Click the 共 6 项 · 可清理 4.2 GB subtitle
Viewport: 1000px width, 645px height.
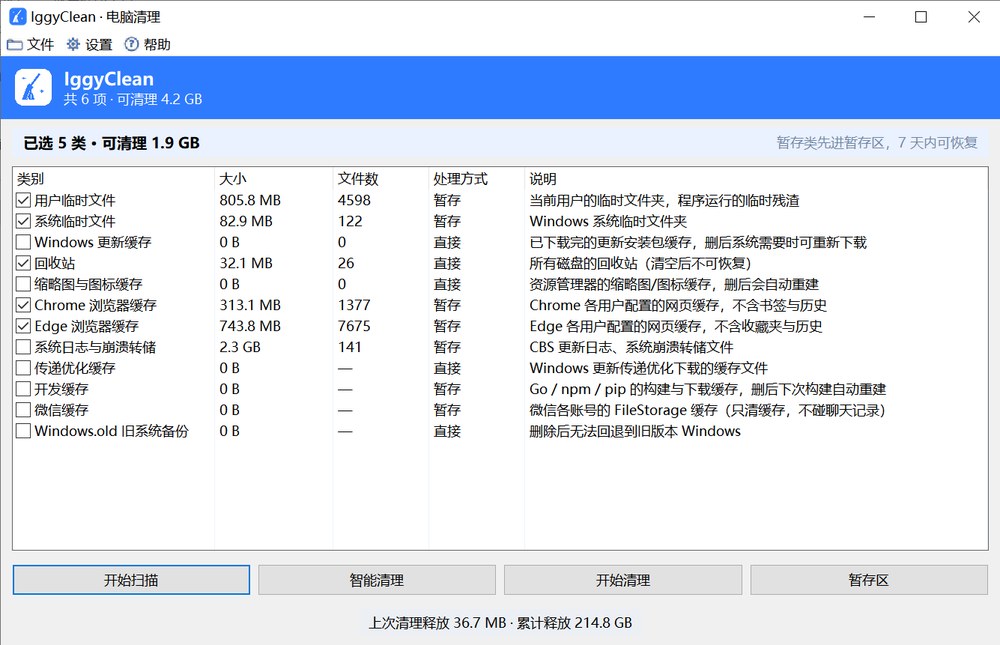133,100
